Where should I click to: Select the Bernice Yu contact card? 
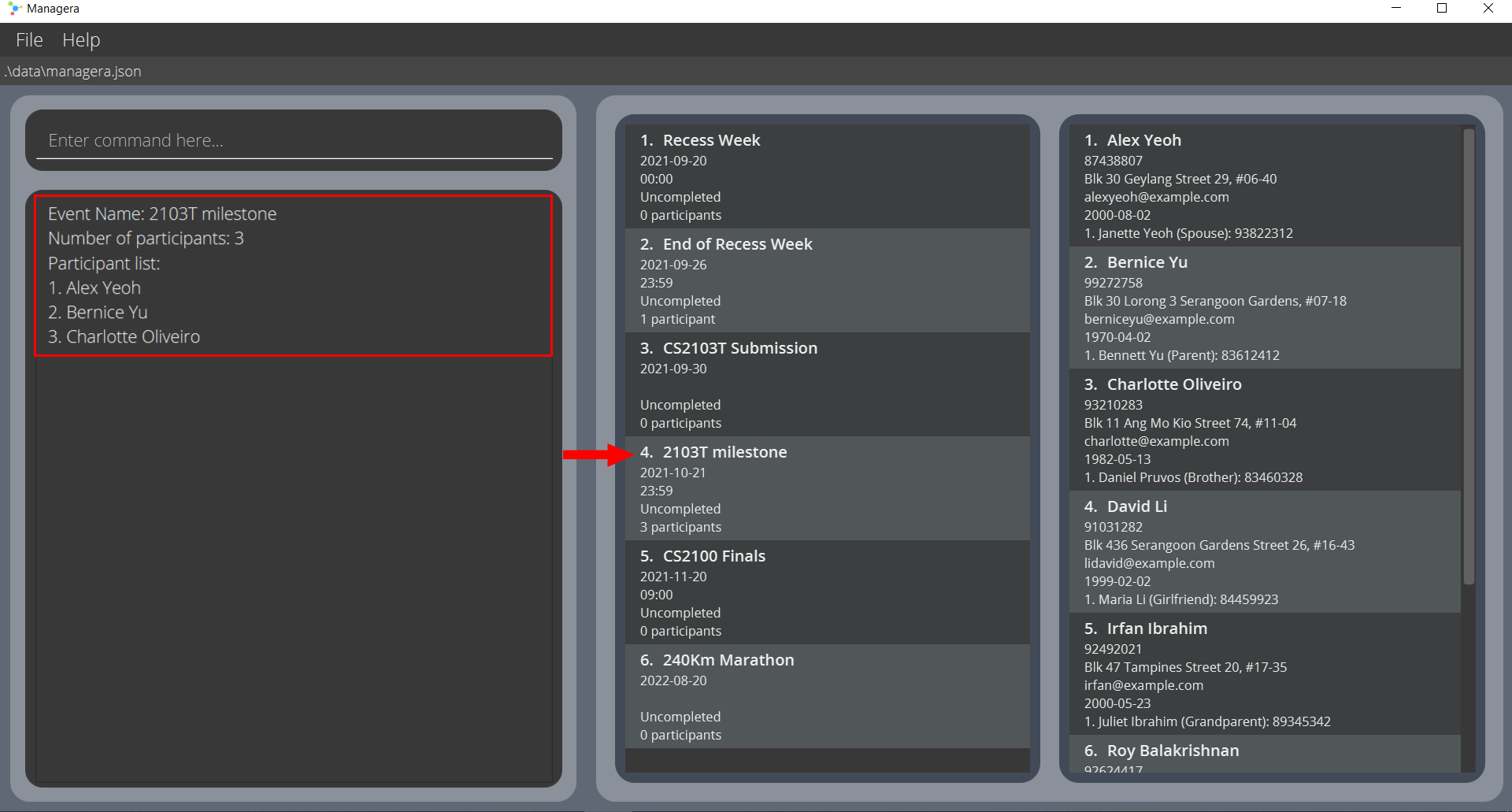[x=1265, y=307]
